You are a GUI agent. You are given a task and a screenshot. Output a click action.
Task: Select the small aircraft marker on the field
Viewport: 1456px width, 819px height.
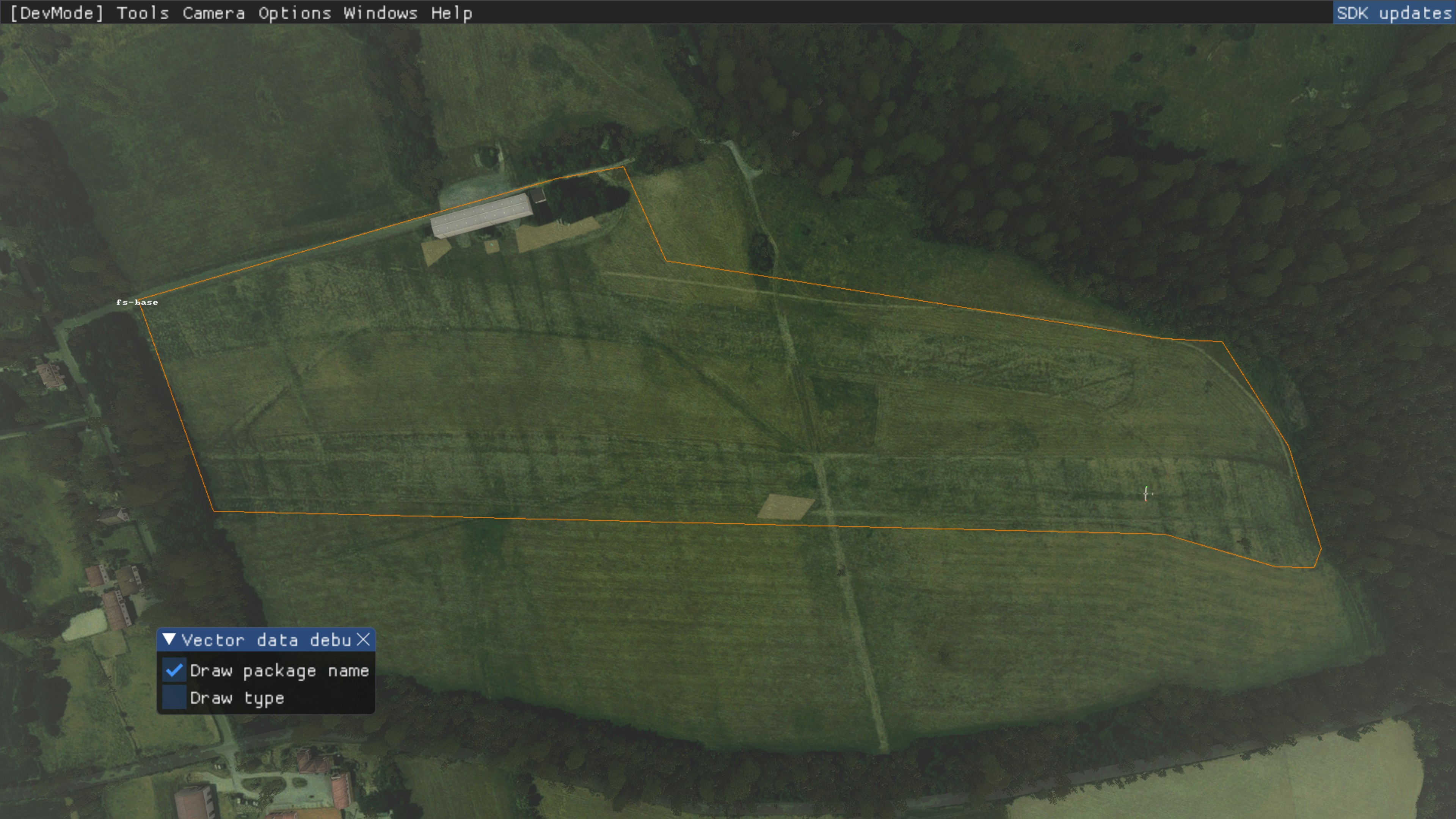[x=1146, y=493]
